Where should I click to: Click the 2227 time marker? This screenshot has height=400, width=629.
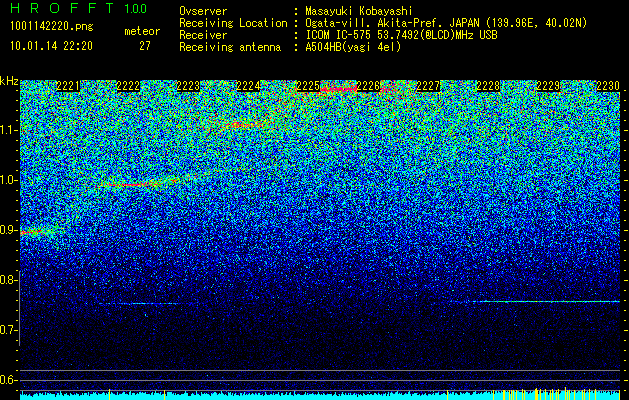tap(428, 86)
